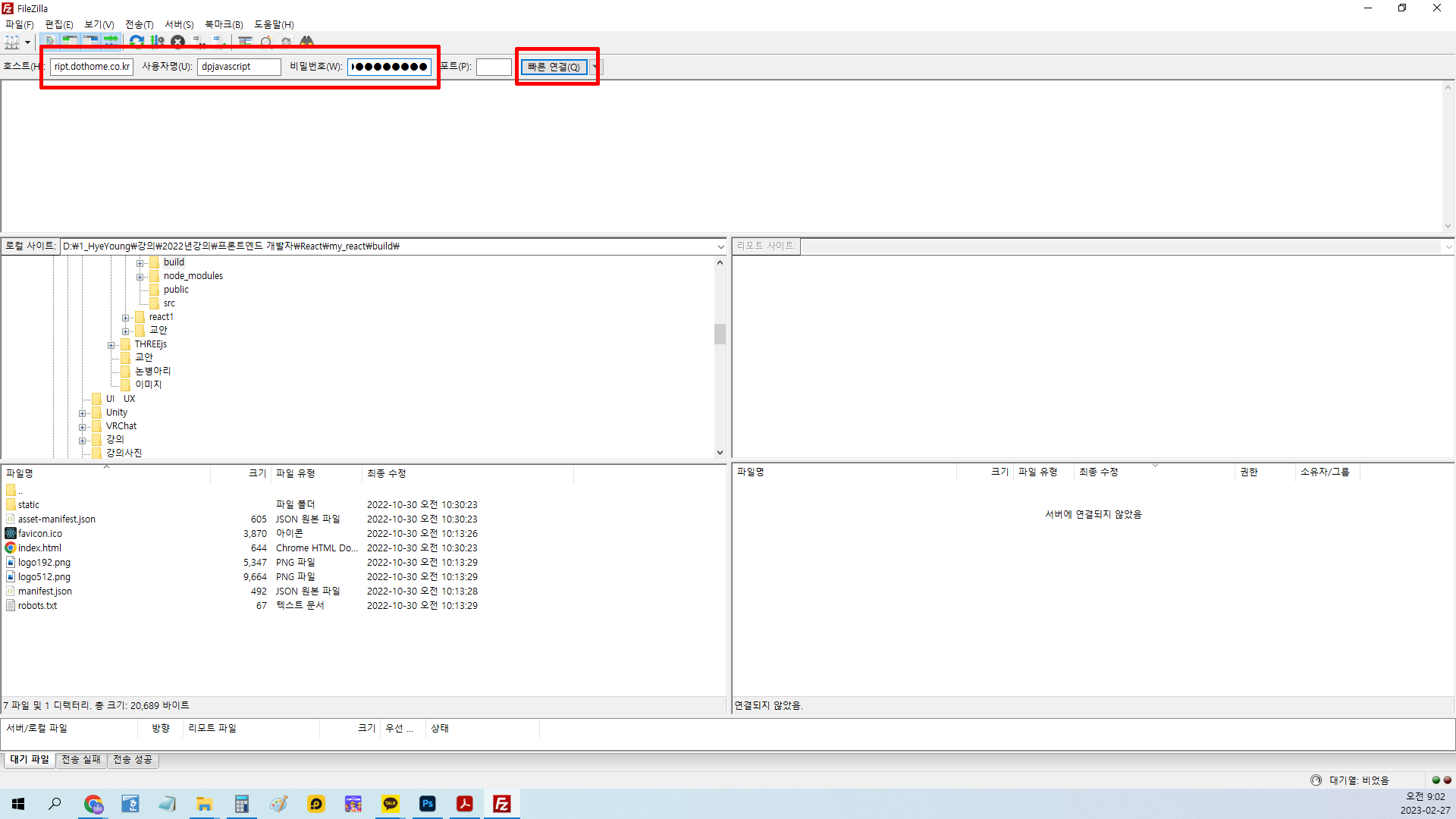
Task: Click the process queue icon
Action: [x=157, y=42]
